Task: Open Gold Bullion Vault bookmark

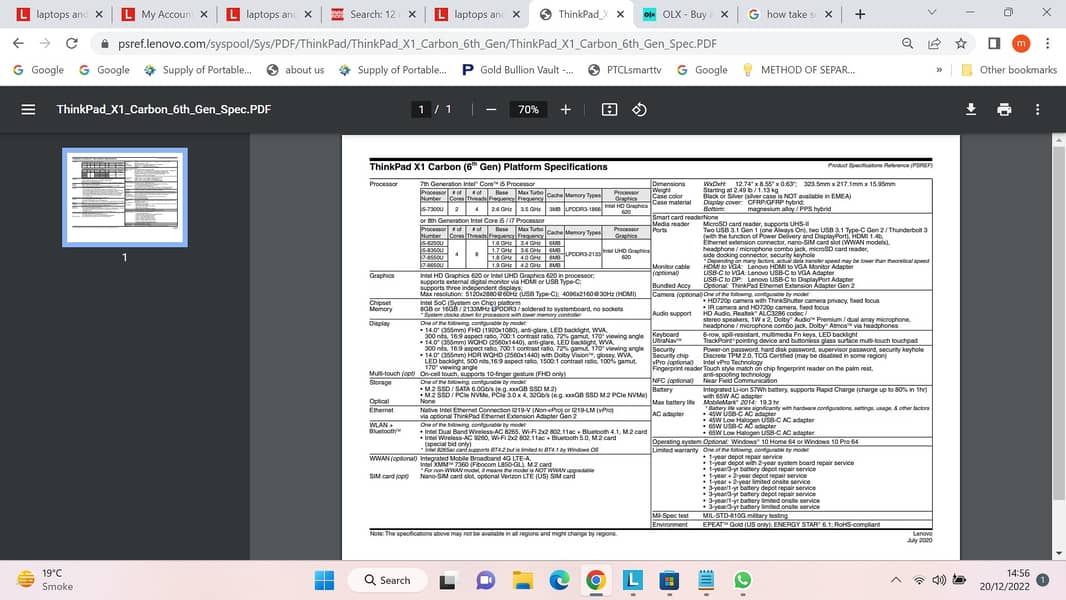Action: click(517, 70)
